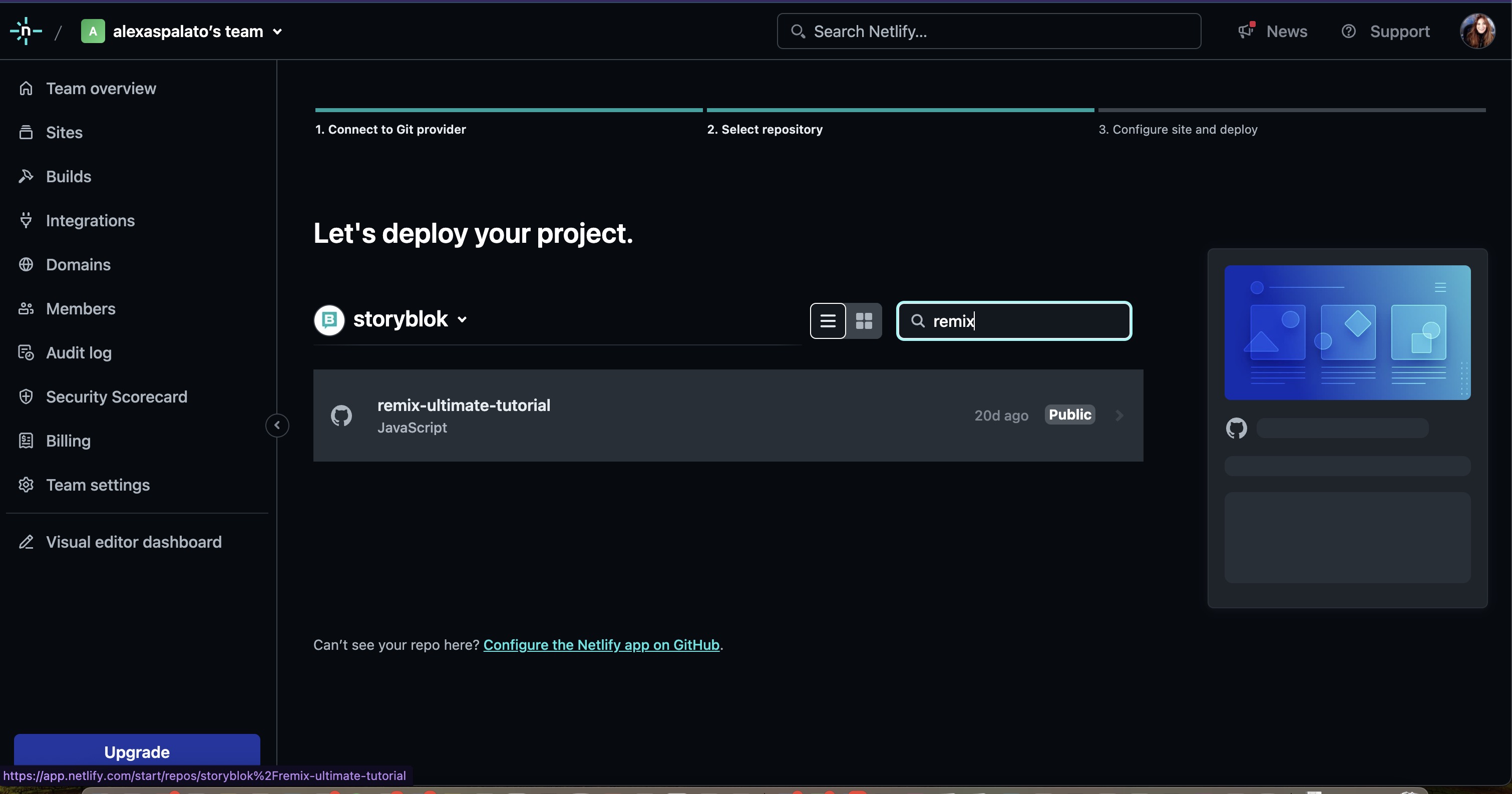Click the Sites stack icon

[x=26, y=132]
